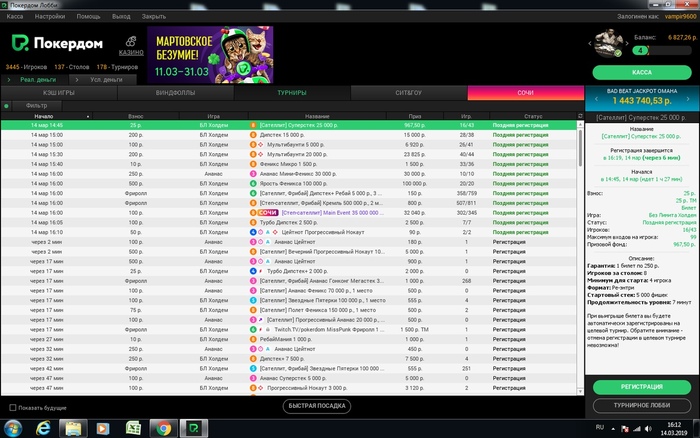The image size is (700, 438).
Task: Switch to the КЭШ ИГРЫ tab
Action: pos(59,93)
